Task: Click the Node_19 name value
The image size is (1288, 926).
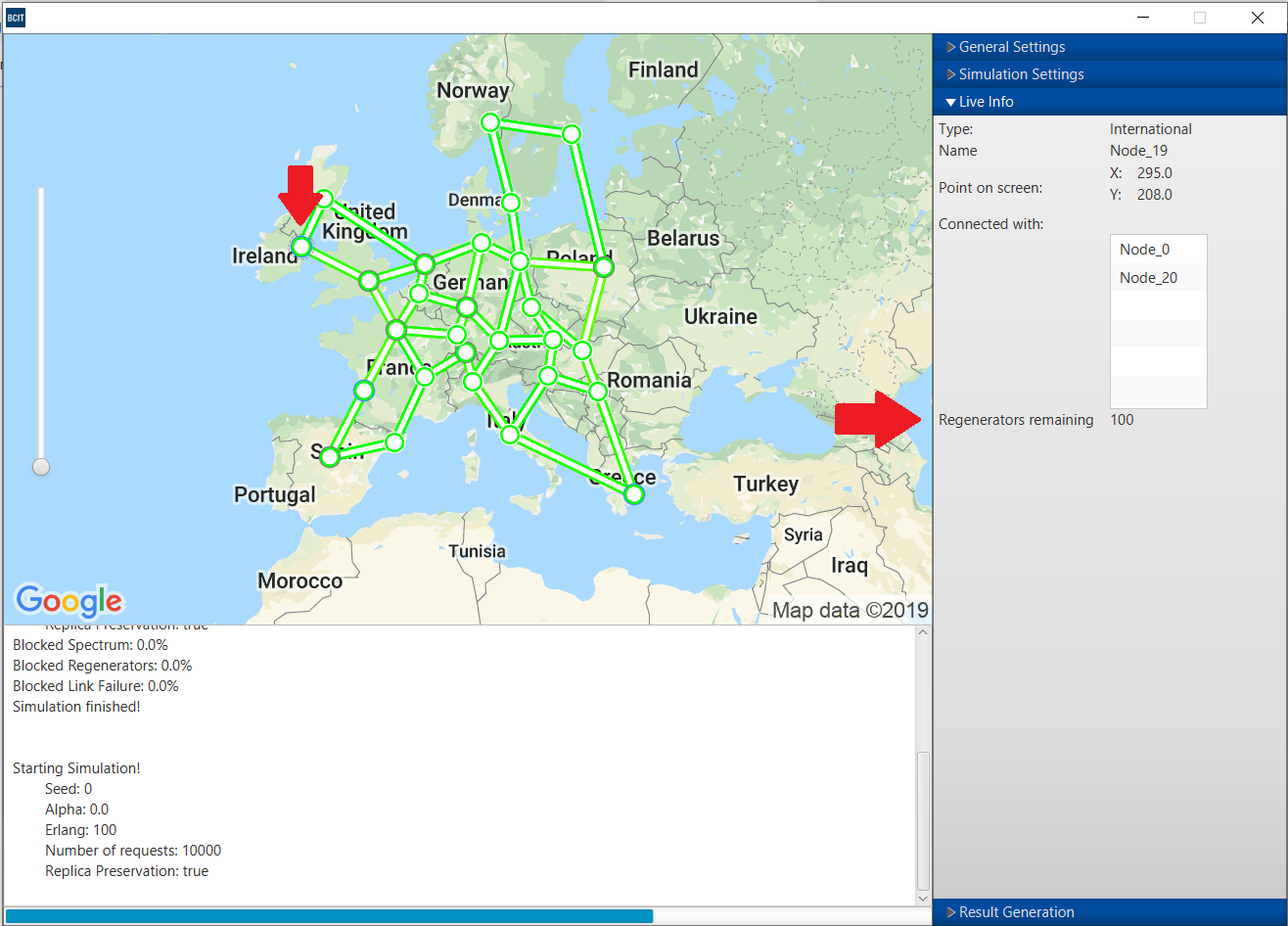Action: [x=1138, y=151]
